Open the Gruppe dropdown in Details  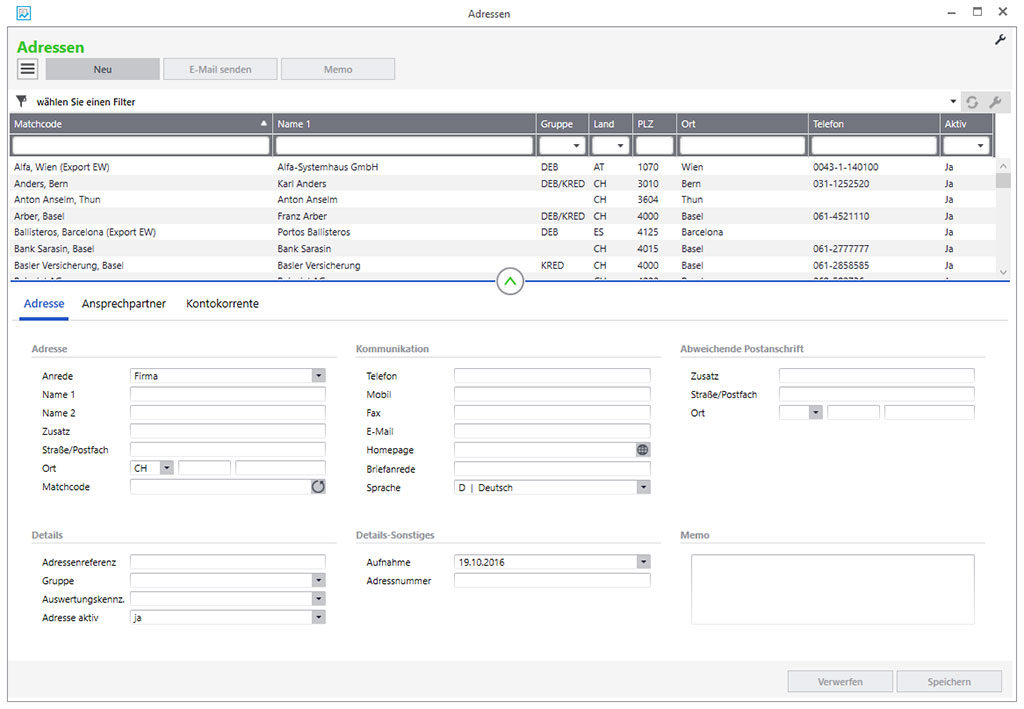click(318, 580)
